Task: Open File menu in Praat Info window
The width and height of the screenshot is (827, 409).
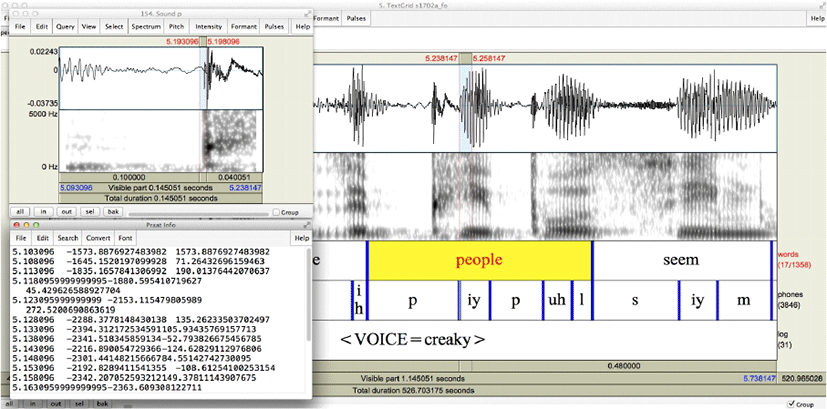Action: click(x=20, y=238)
